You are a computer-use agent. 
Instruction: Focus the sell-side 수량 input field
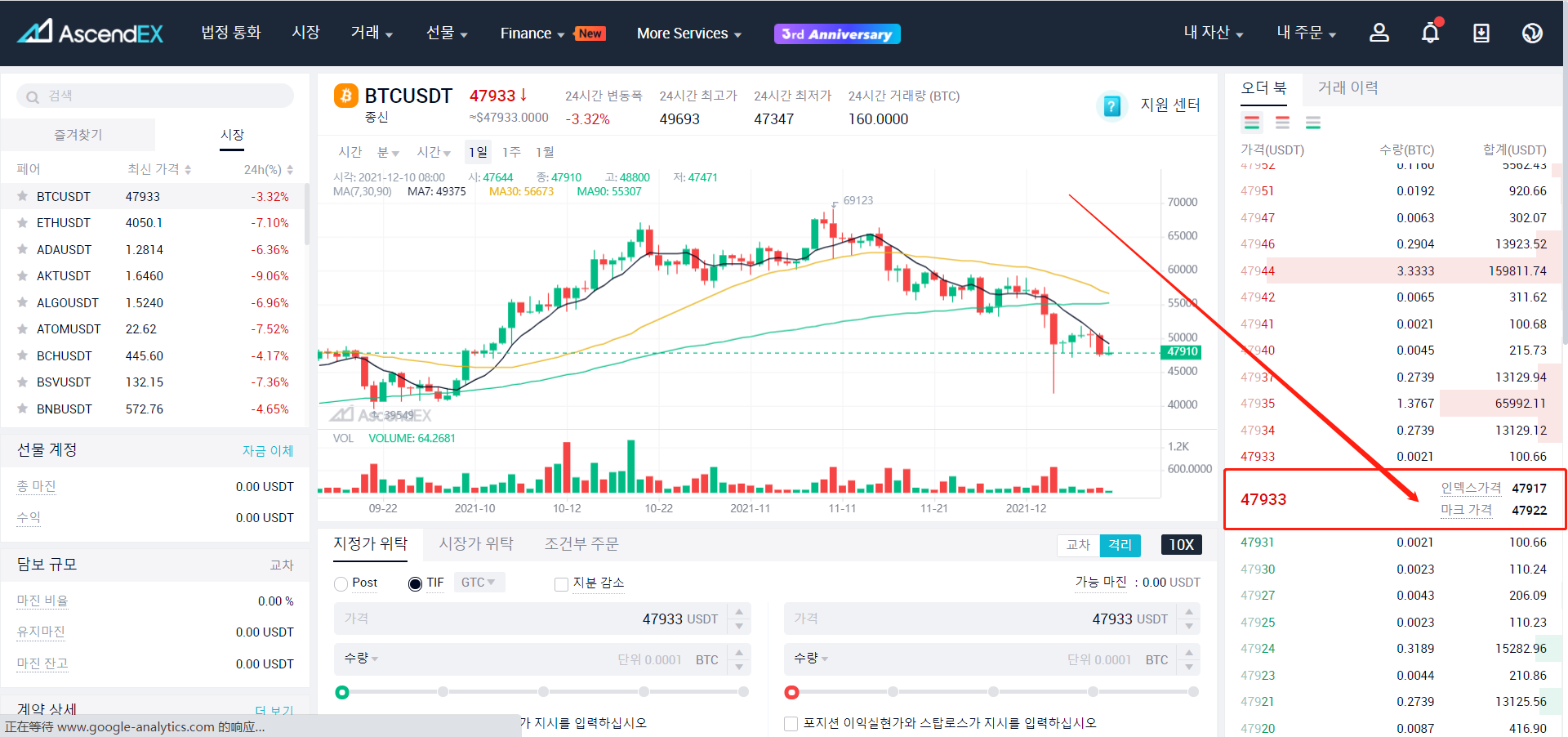tap(980, 659)
